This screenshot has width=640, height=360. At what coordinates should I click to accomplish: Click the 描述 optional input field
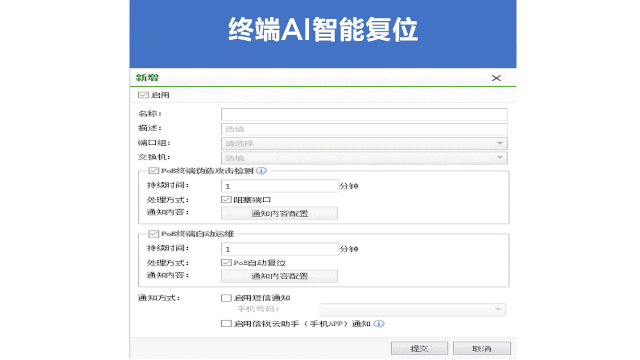tap(364, 129)
